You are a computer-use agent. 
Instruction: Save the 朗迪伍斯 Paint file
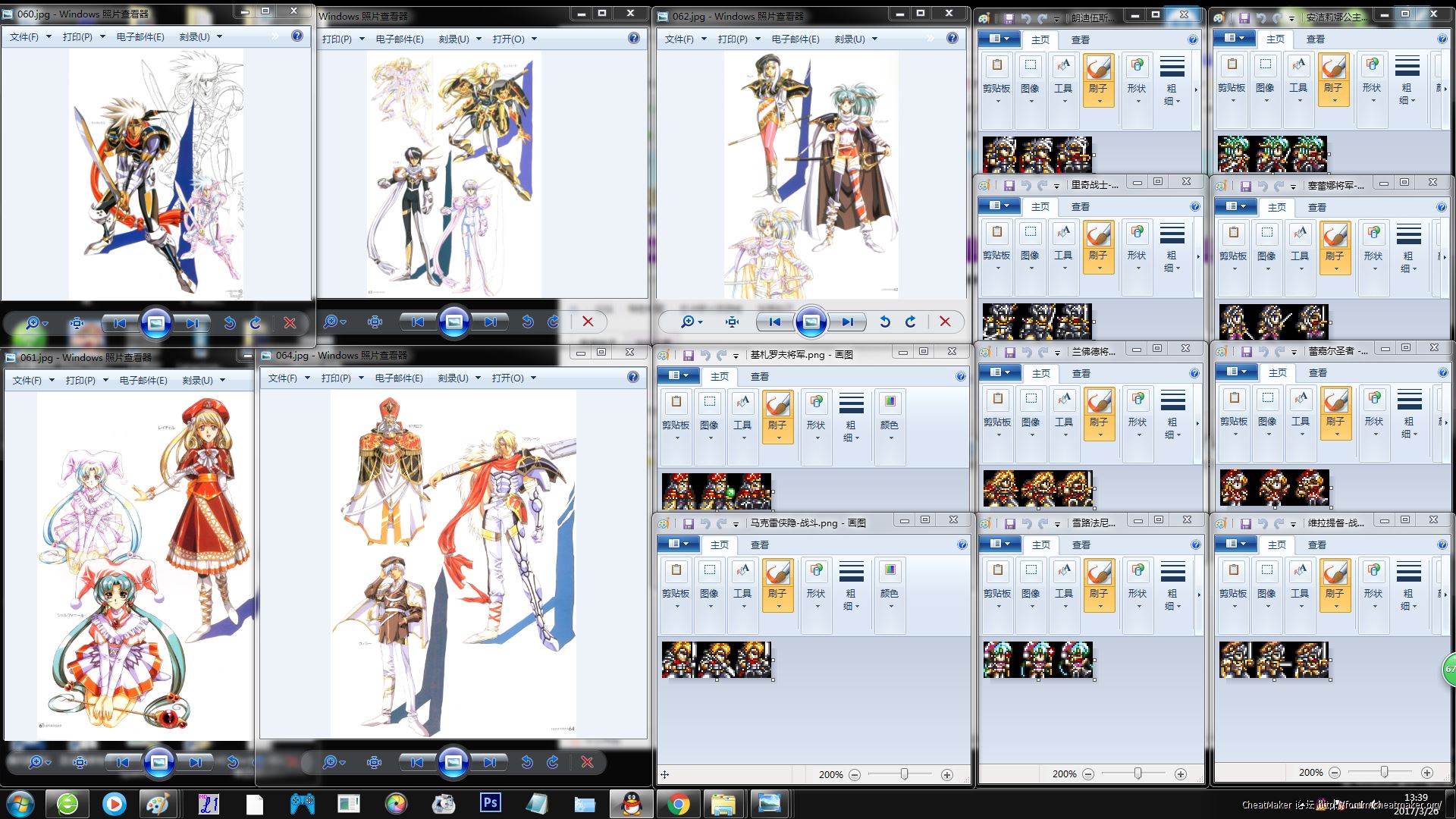click(x=1009, y=18)
